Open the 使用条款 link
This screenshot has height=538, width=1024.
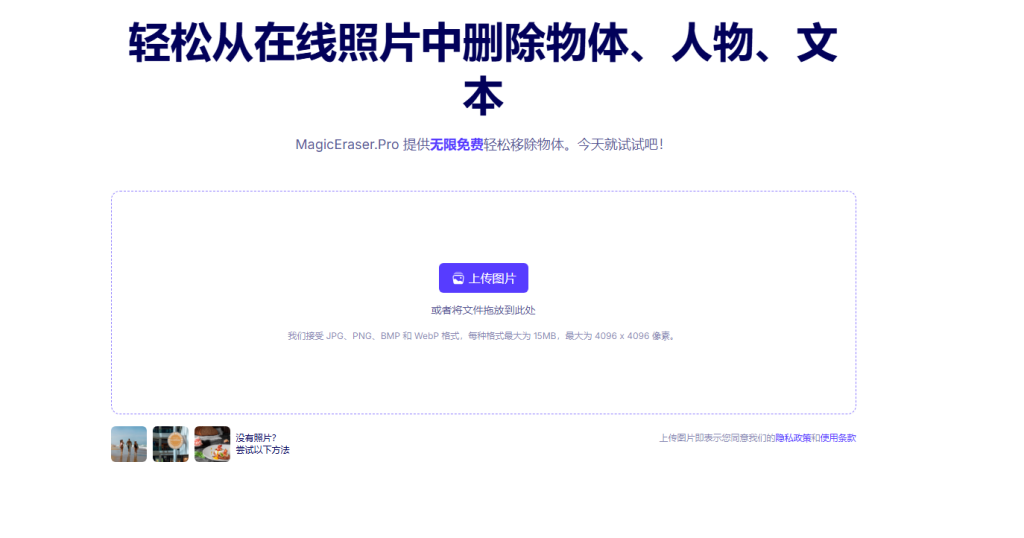pos(838,438)
